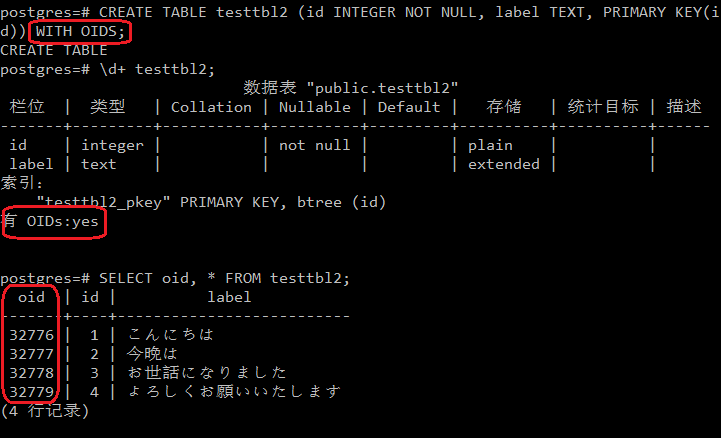
Task: Click the Default column header
Action: (408, 107)
